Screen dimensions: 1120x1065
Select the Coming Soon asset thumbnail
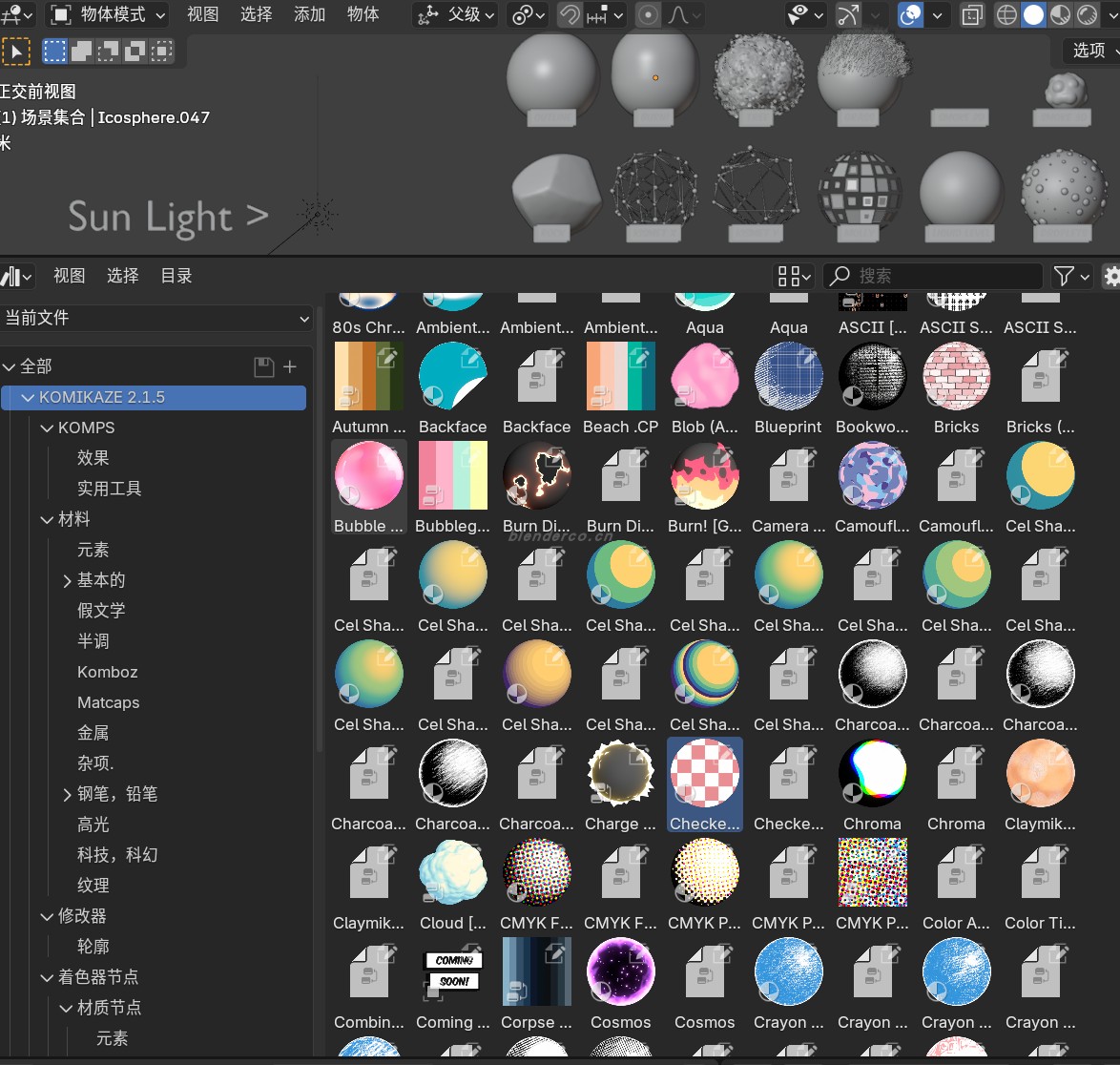[x=453, y=971]
